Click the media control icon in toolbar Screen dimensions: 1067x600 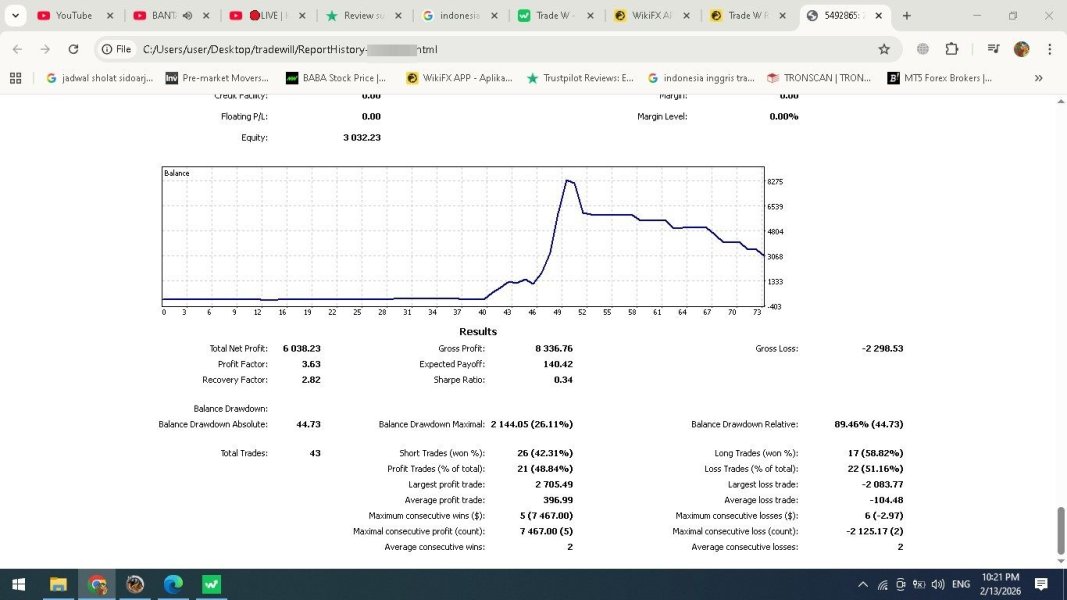pos(993,49)
